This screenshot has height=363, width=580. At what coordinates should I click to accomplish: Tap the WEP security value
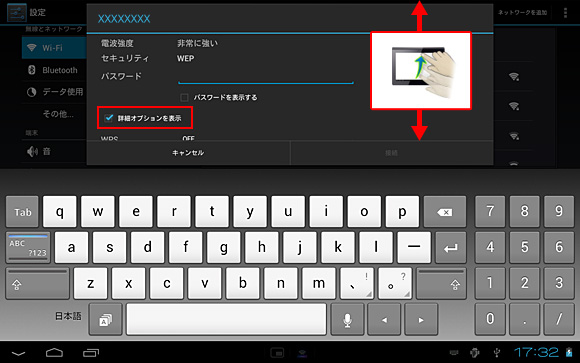click(x=185, y=58)
